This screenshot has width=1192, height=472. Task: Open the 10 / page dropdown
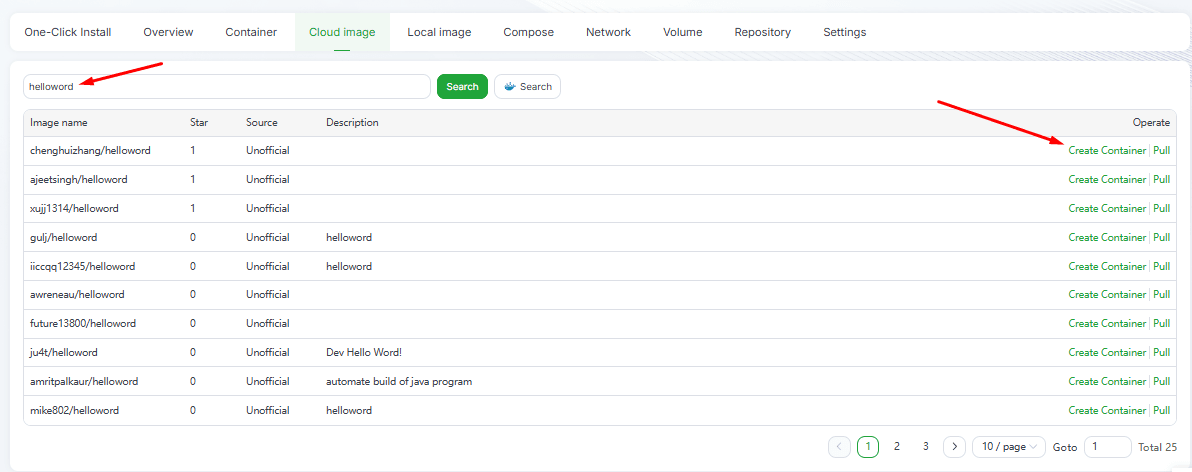pos(1008,447)
